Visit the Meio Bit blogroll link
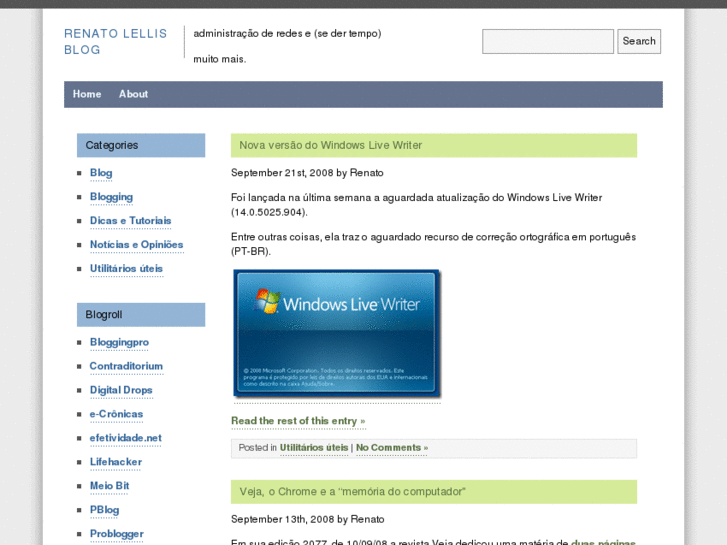Viewport: 727px width, 545px height. [109, 486]
